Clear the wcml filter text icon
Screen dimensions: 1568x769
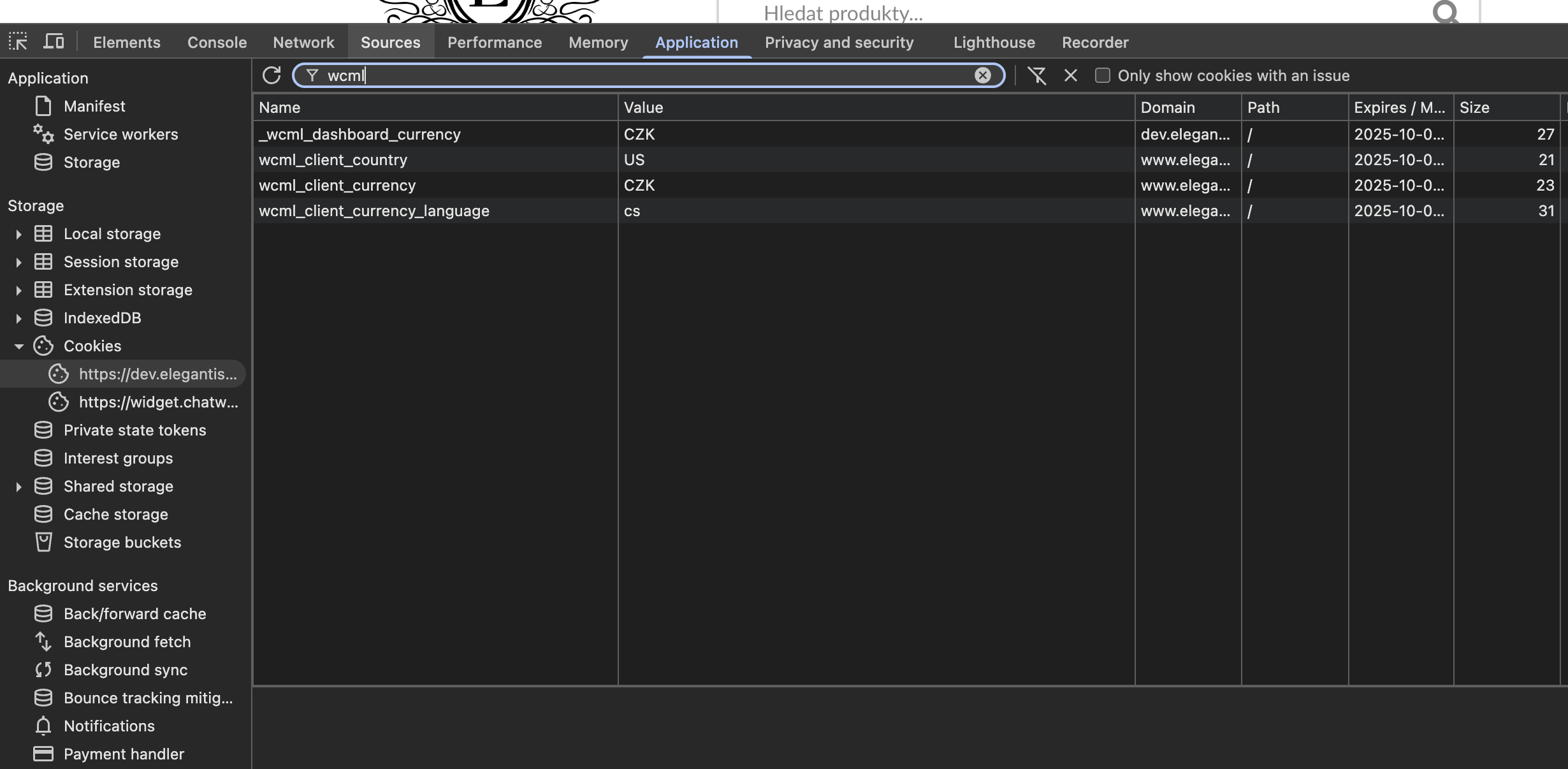coord(982,75)
